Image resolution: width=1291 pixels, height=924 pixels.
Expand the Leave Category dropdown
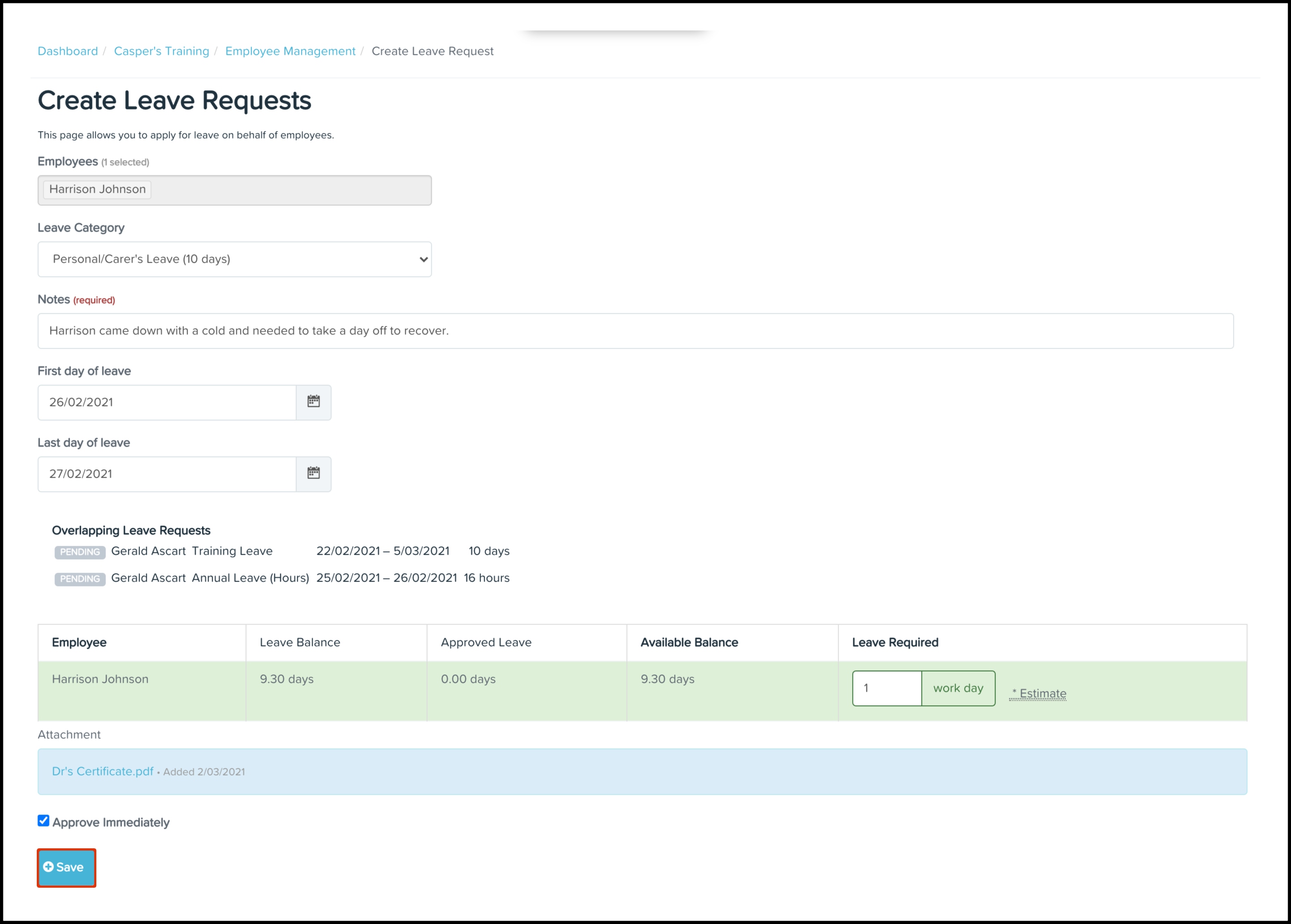[x=234, y=259]
